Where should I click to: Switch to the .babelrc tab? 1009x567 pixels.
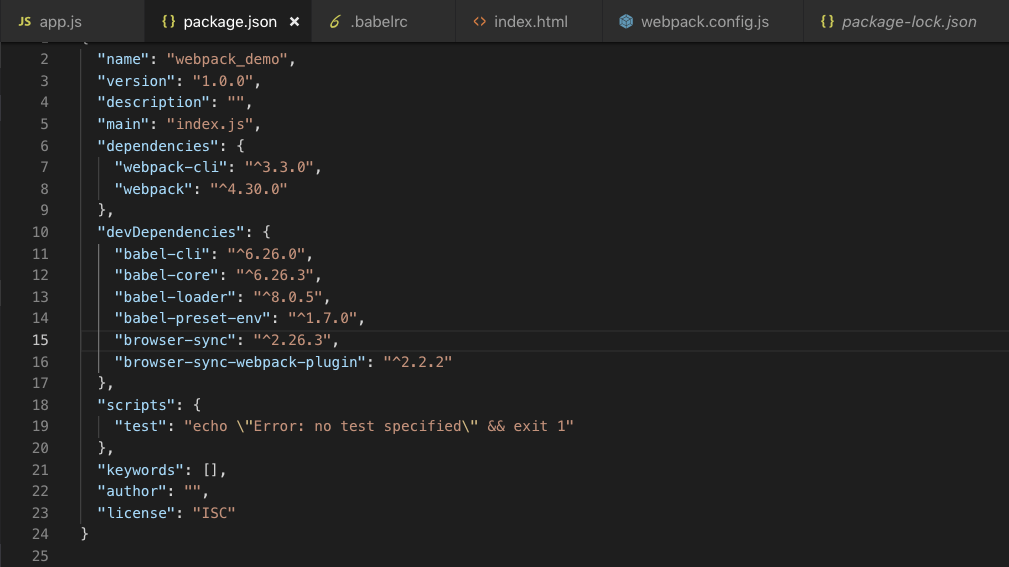point(384,21)
